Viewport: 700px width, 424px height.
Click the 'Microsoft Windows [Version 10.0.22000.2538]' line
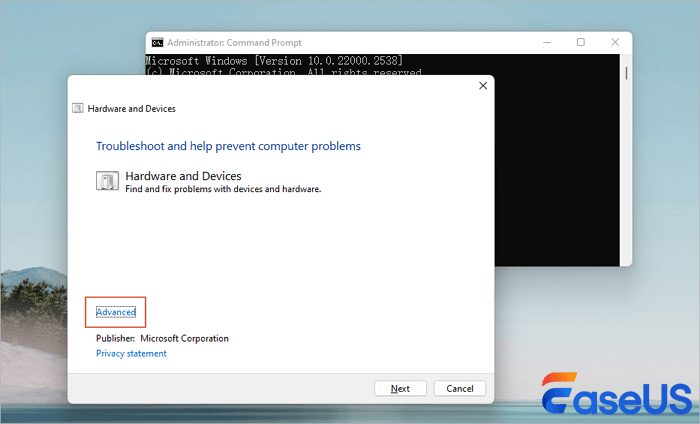(x=274, y=61)
